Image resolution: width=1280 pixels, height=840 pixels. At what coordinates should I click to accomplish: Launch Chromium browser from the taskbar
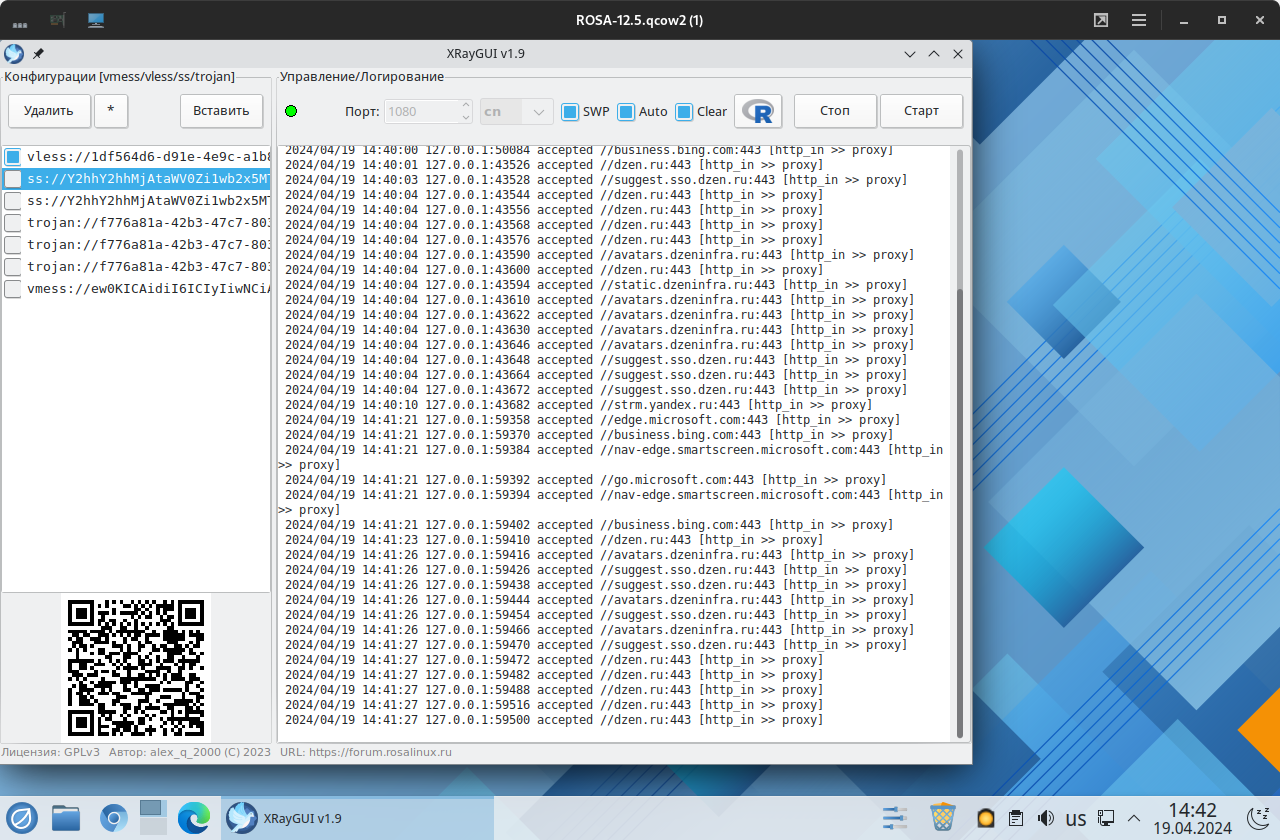[113, 818]
